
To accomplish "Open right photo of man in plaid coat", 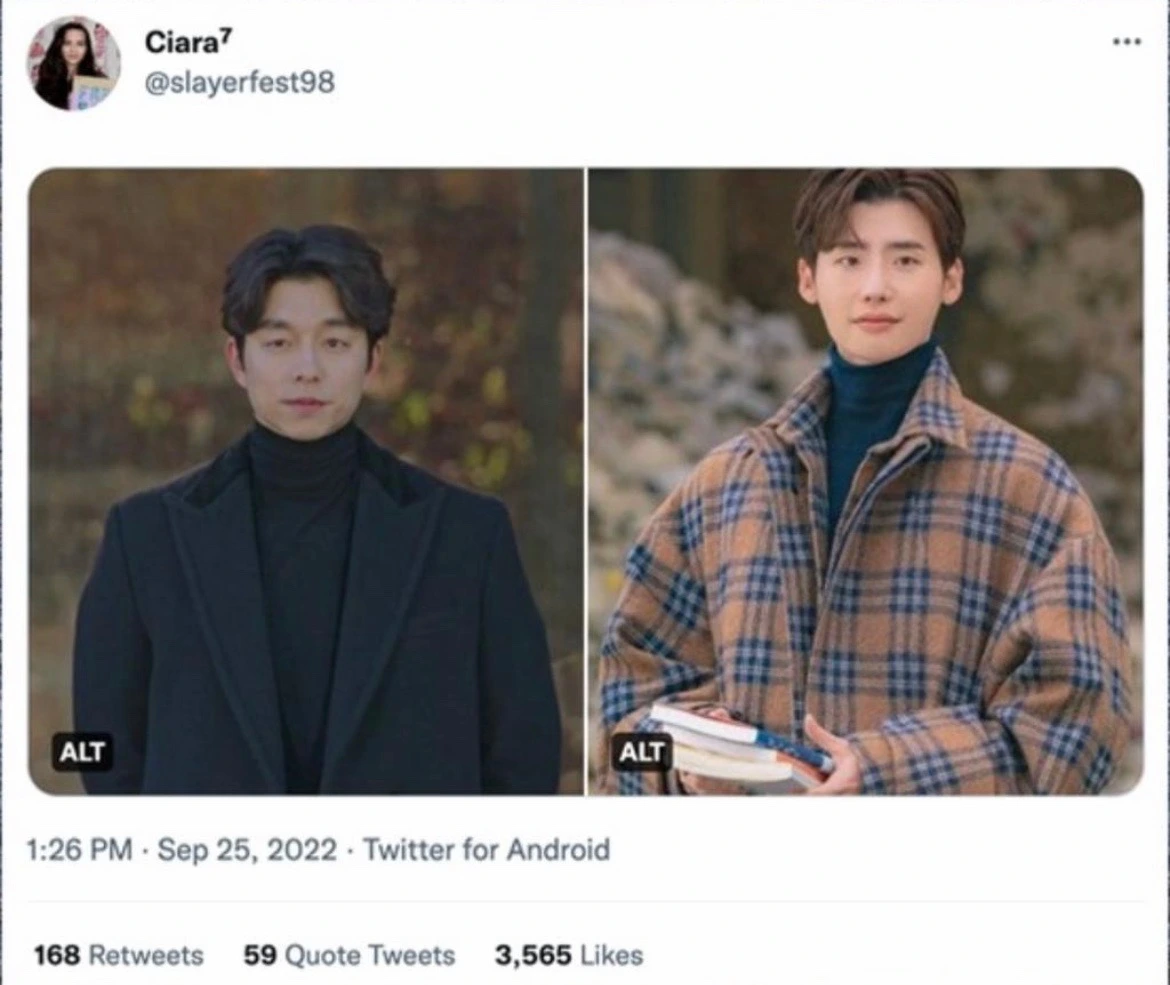I will (x=866, y=481).
